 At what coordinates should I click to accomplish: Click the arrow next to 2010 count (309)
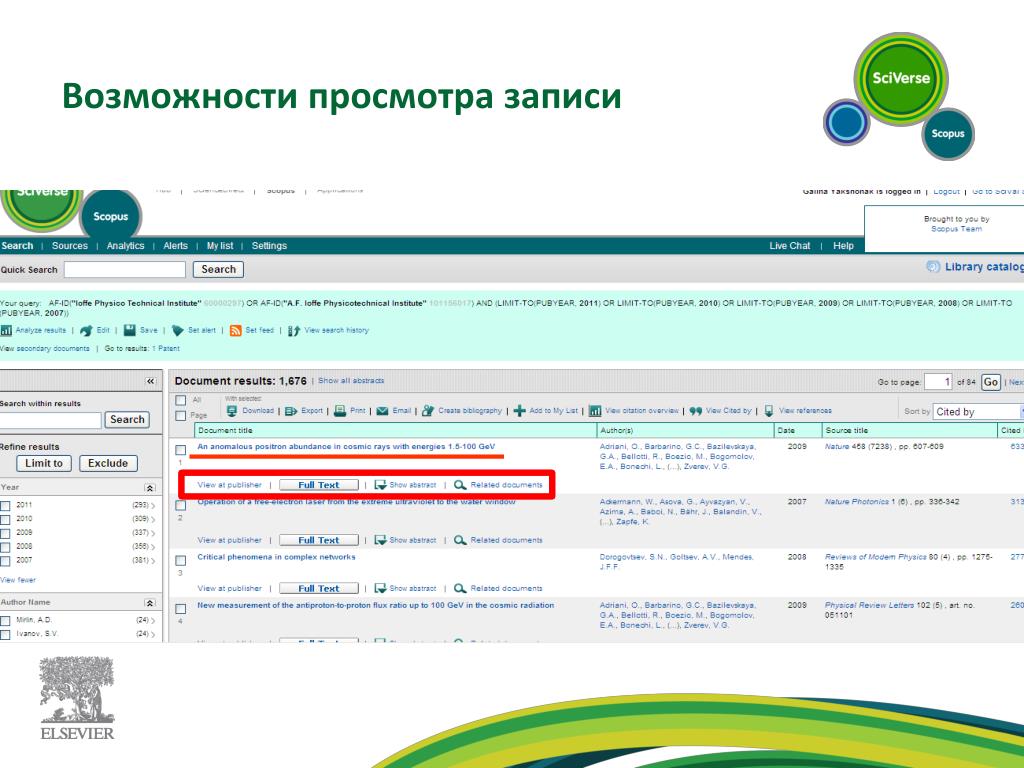point(153,519)
